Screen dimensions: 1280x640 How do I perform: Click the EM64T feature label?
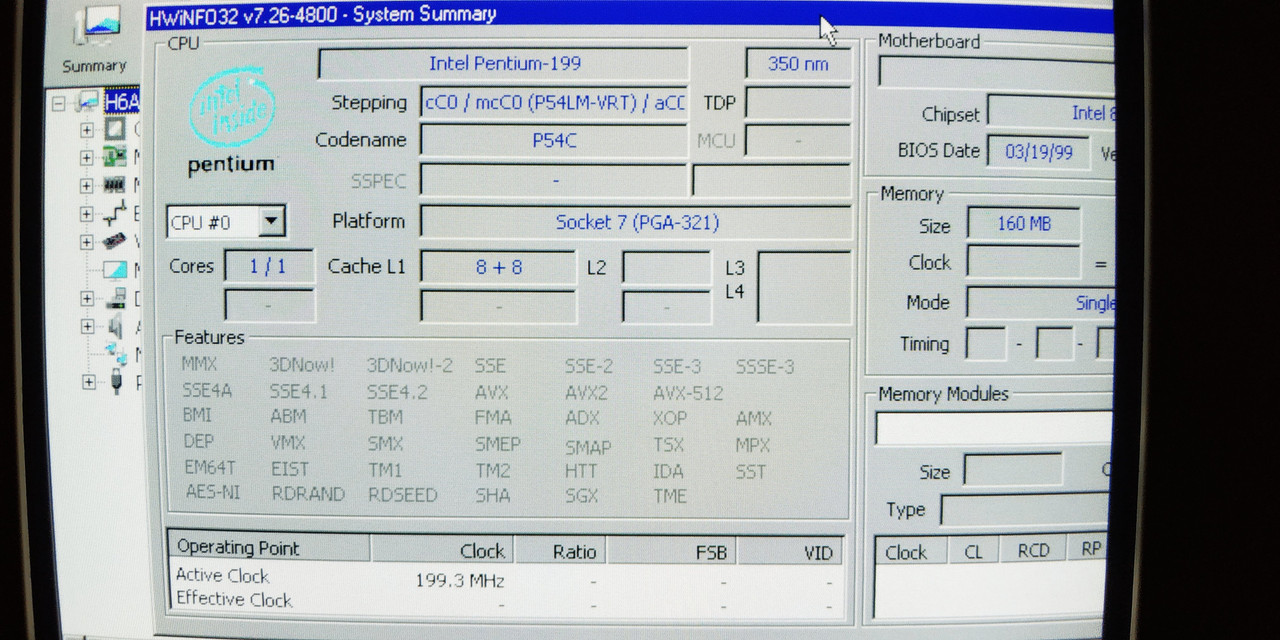tap(210, 468)
